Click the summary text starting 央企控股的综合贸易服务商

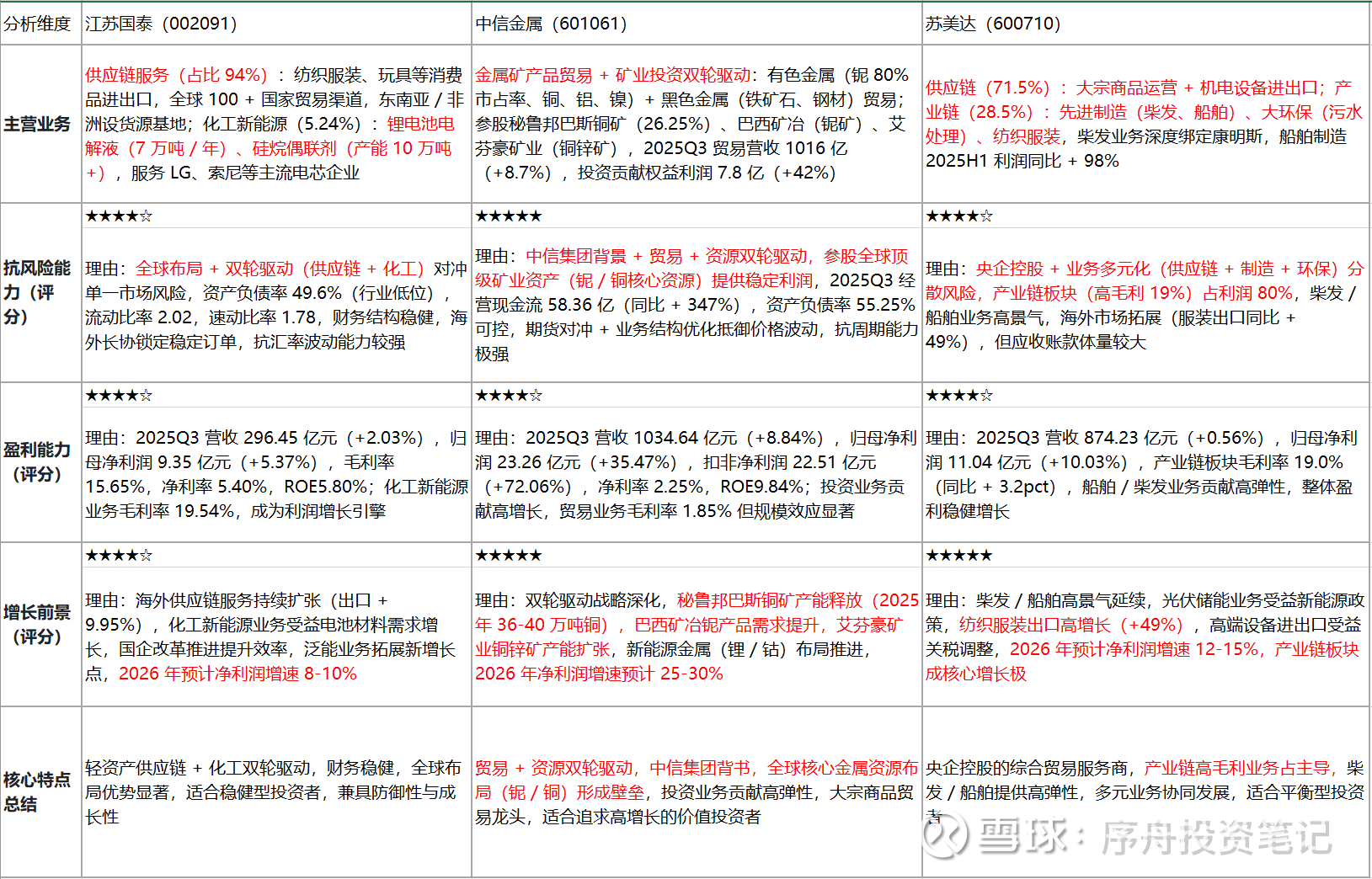click(x=1145, y=792)
